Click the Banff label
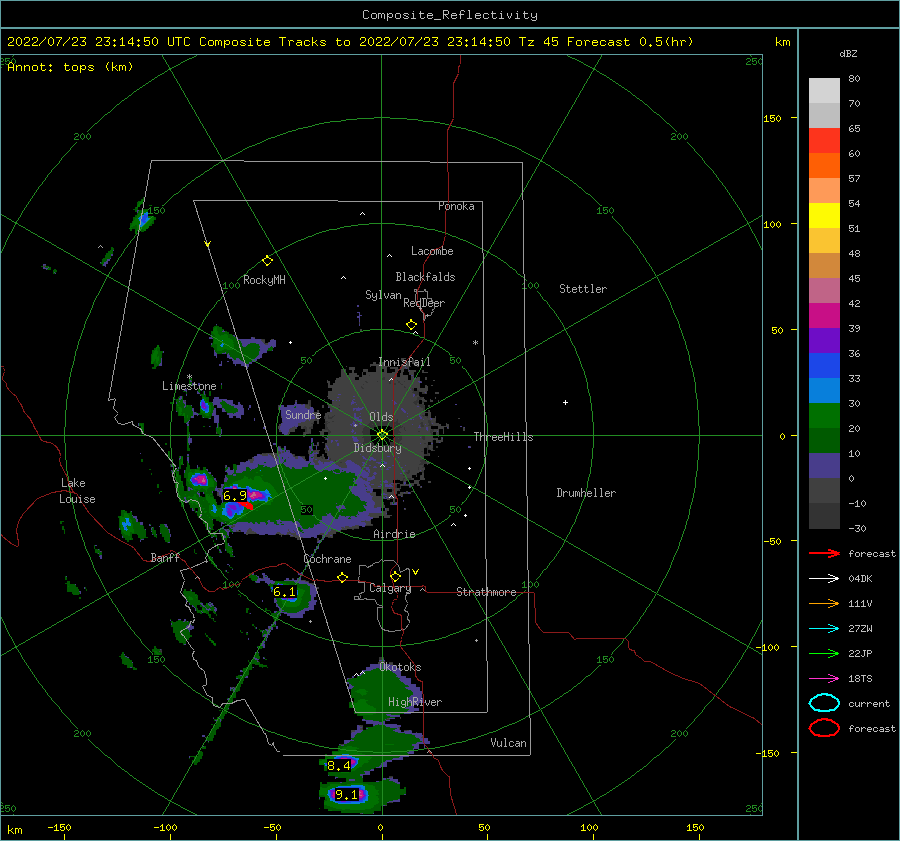The image size is (900, 841). (x=165, y=557)
